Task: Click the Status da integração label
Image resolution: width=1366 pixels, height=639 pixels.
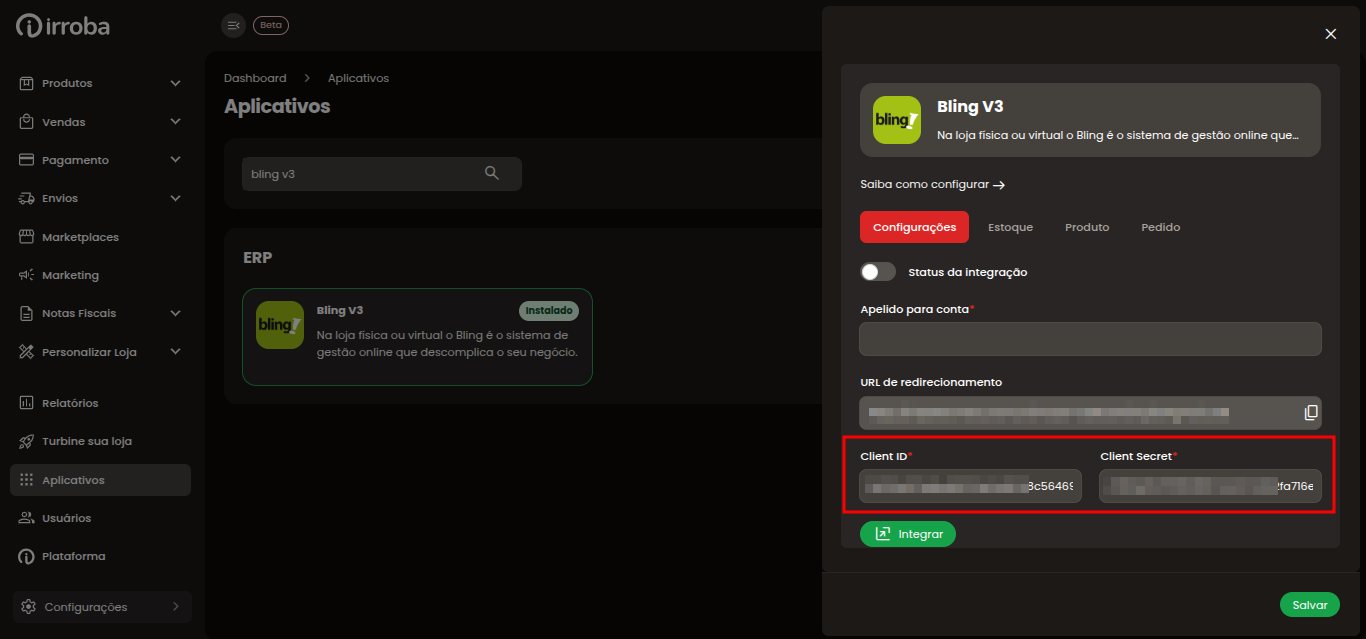Action: [x=968, y=272]
